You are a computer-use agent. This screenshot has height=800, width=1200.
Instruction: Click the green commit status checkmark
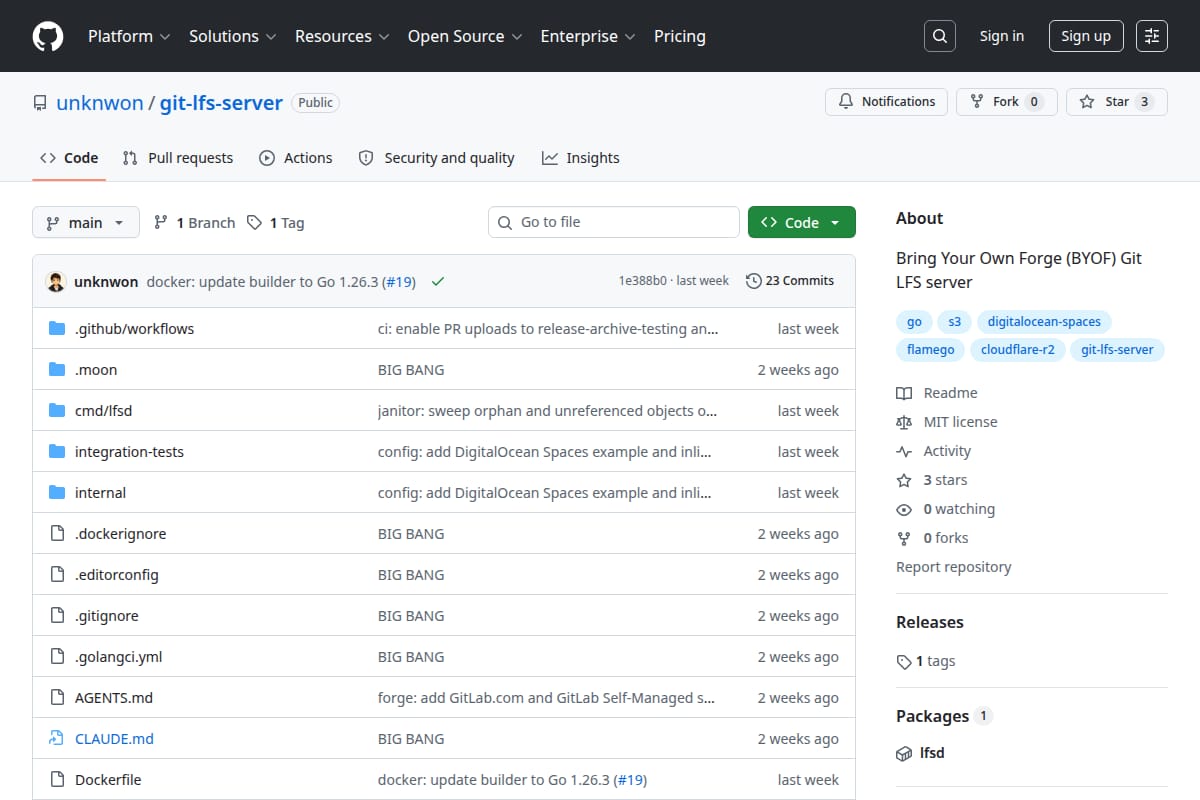coord(437,282)
